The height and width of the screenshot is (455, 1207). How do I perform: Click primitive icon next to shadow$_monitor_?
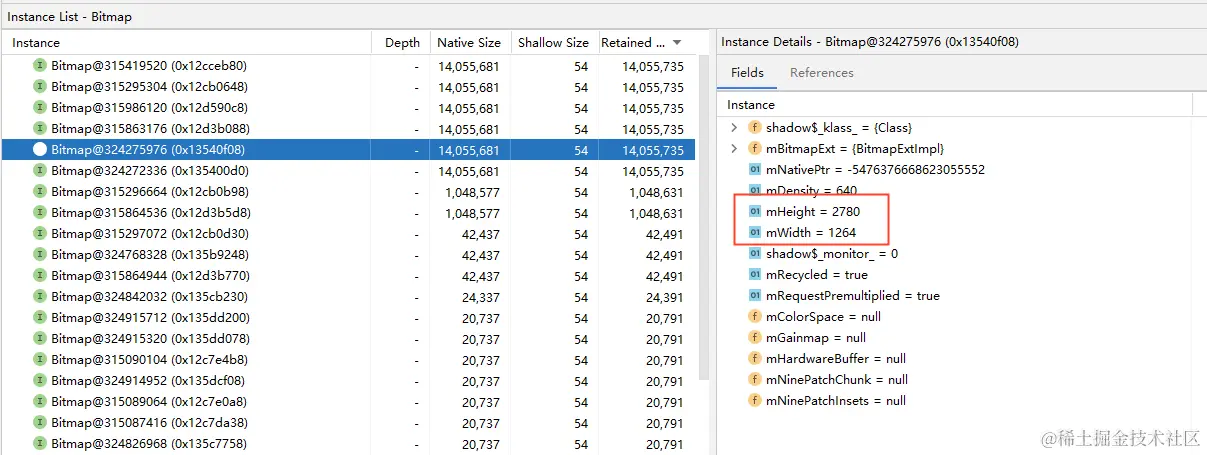[x=755, y=254]
